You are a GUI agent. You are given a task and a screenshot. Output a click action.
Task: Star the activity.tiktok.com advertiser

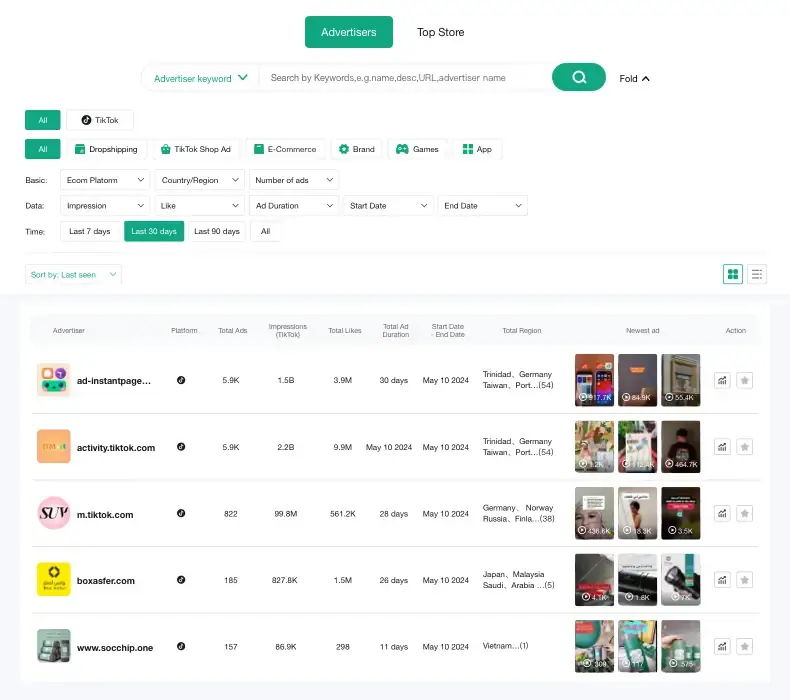tap(744, 447)
